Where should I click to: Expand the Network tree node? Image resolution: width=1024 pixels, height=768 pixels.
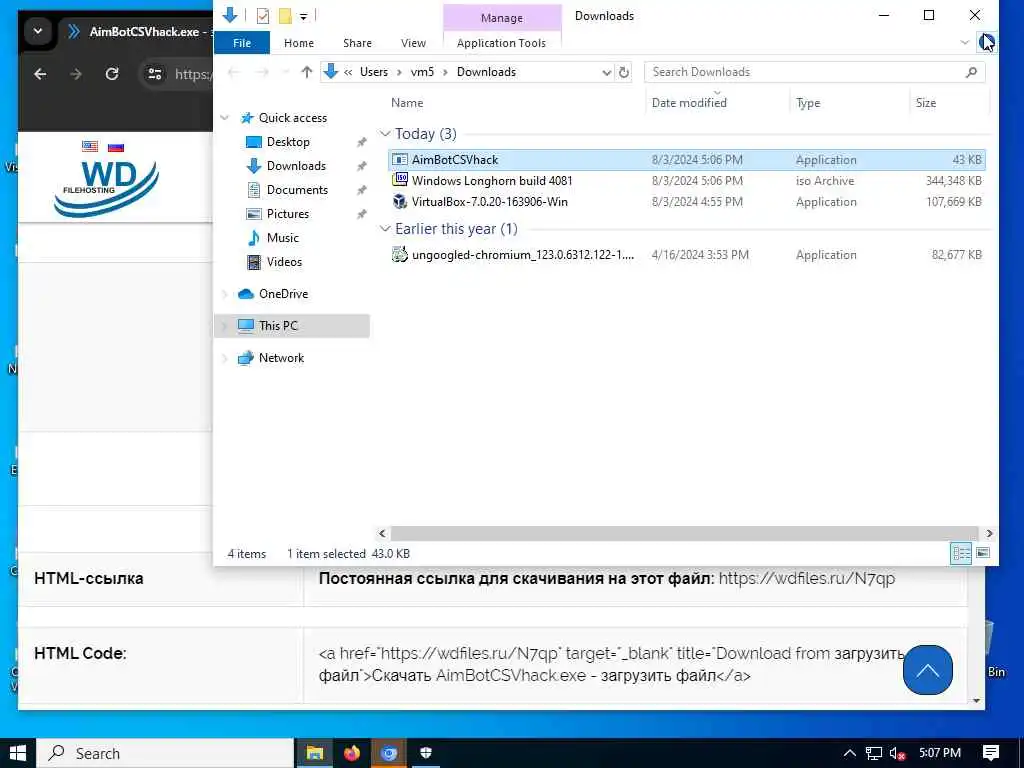click(x=225, y=359)
